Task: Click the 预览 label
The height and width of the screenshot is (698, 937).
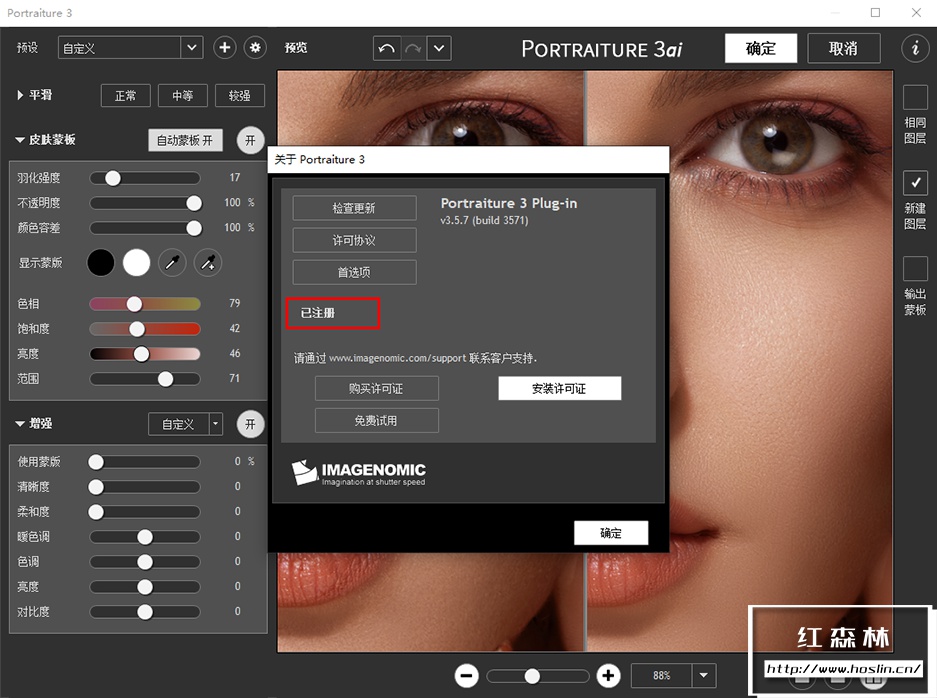Action: [296, 48]
